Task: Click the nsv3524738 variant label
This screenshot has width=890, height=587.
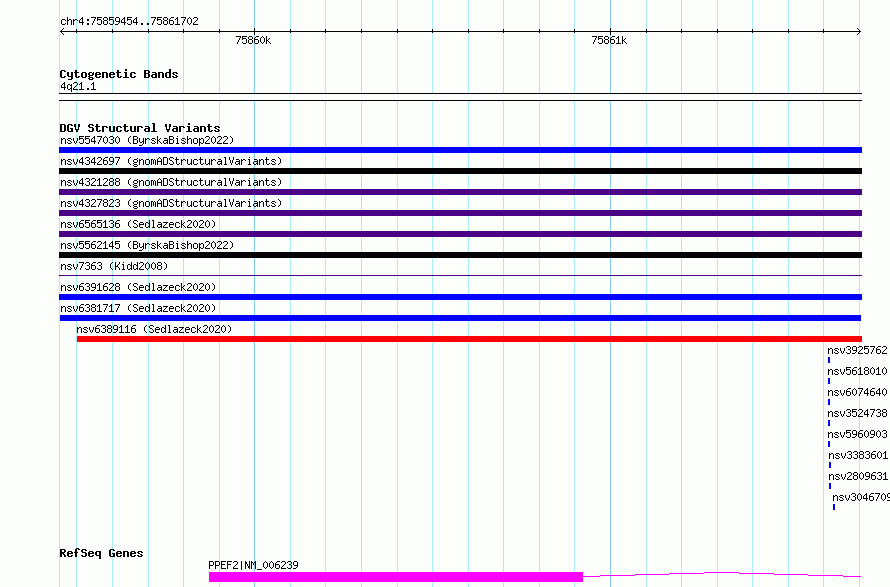Action: [857, 413]
